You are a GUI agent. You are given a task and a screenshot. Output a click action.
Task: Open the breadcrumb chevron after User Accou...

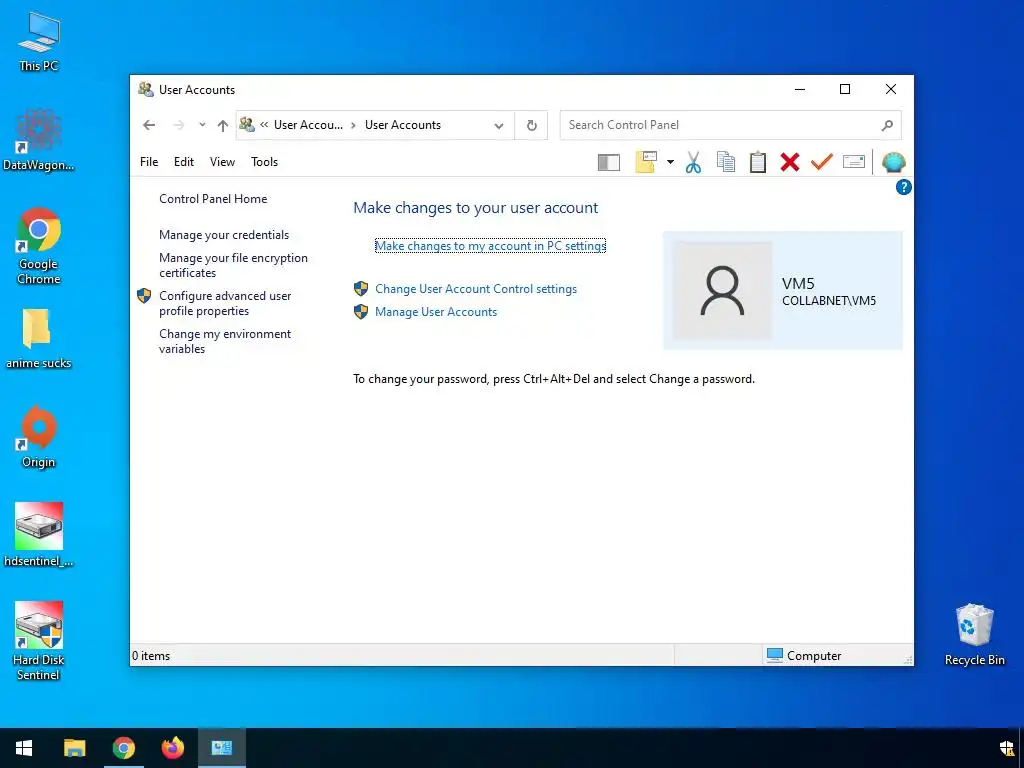pos(353,125)
